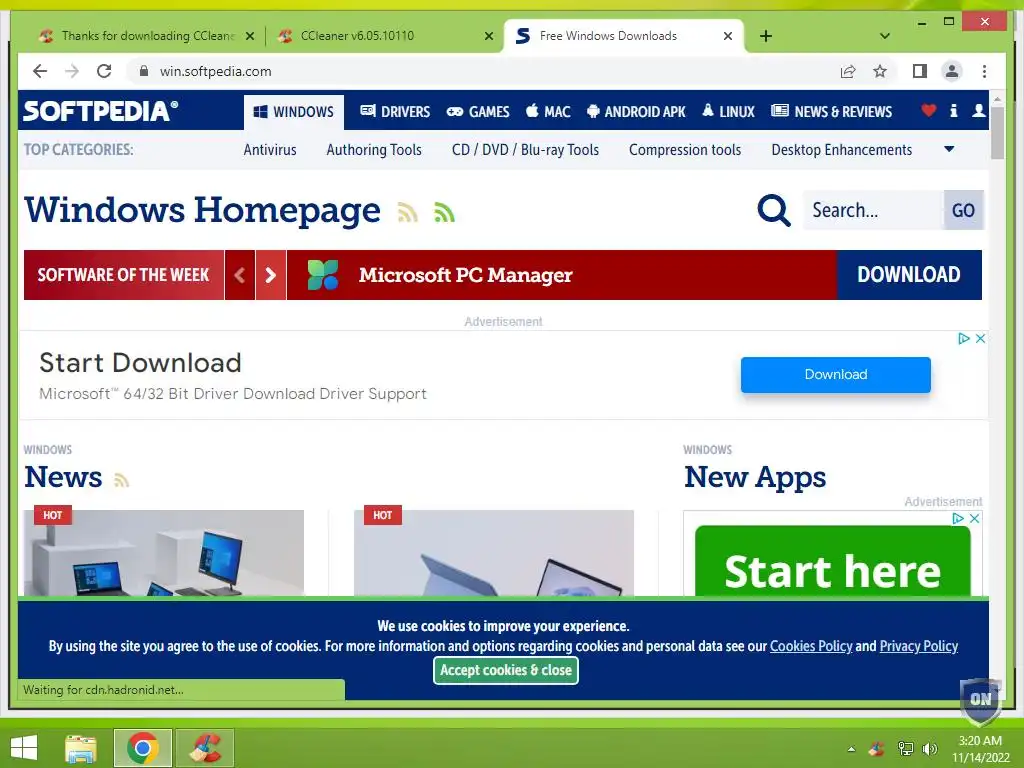Open the LINUX section
The width and height of the screenshot is (1024, 768).
[x=728, y=112]
